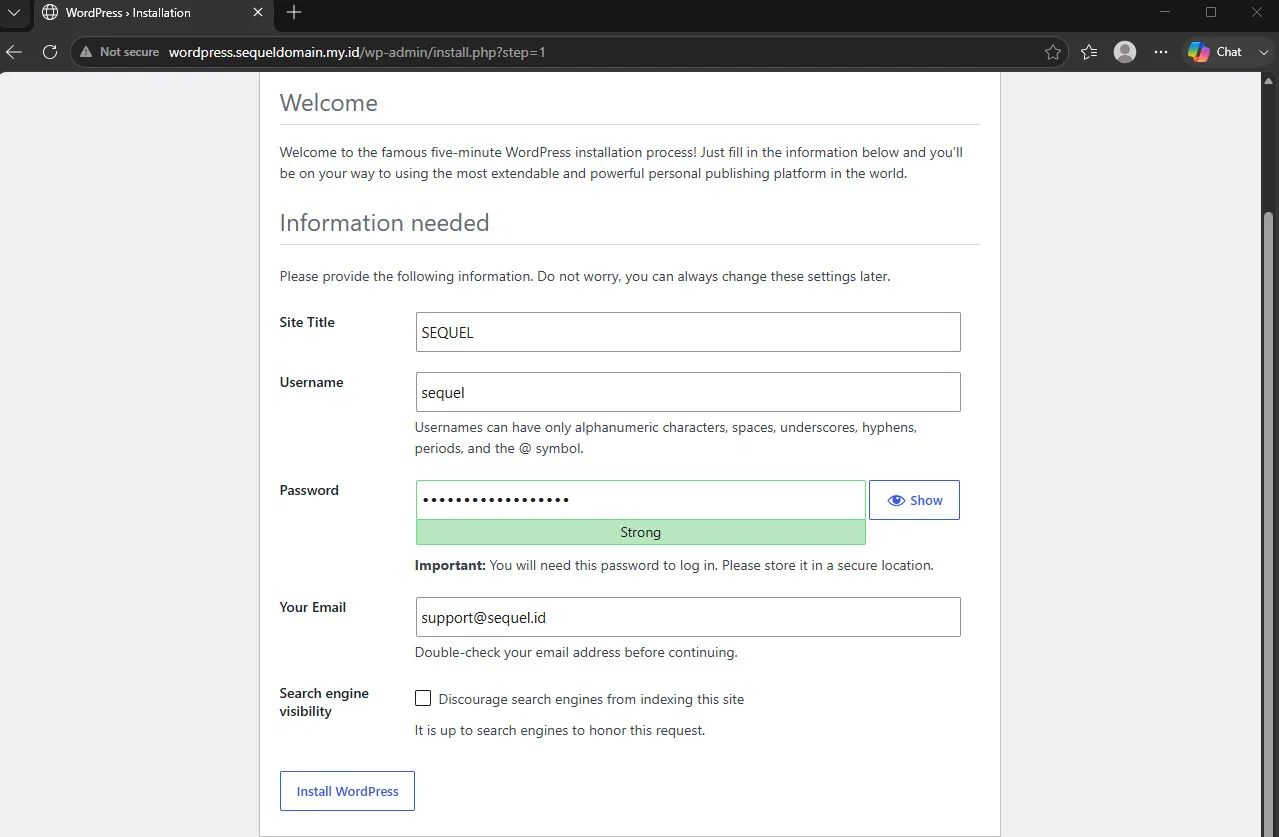Show the password with the eye button
The image size is (1279, 837).
point(914,500)
